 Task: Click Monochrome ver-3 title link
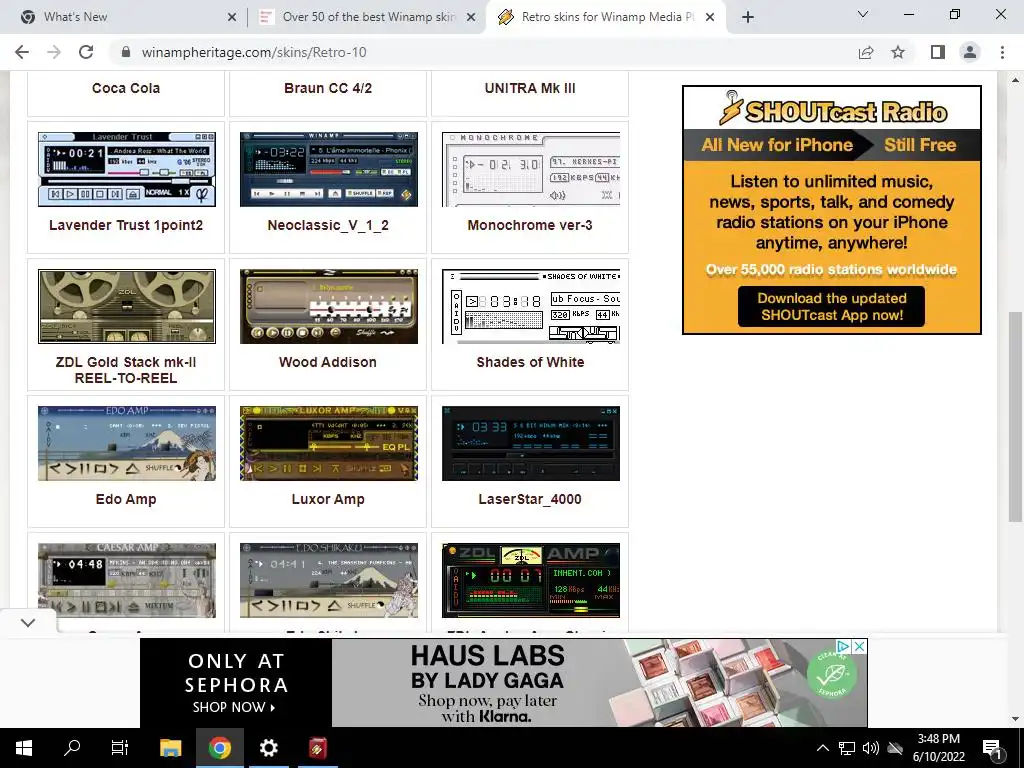click(x=530, y=225)
